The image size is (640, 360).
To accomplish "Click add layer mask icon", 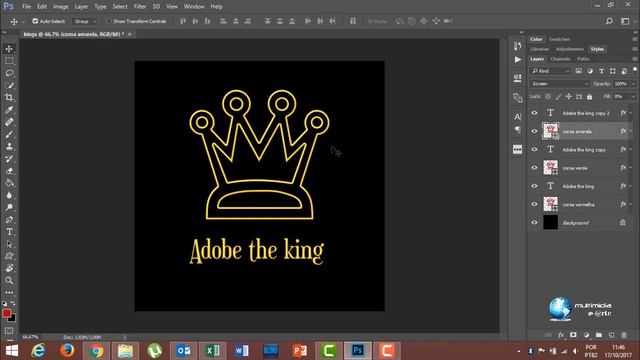I will point(573,335).
